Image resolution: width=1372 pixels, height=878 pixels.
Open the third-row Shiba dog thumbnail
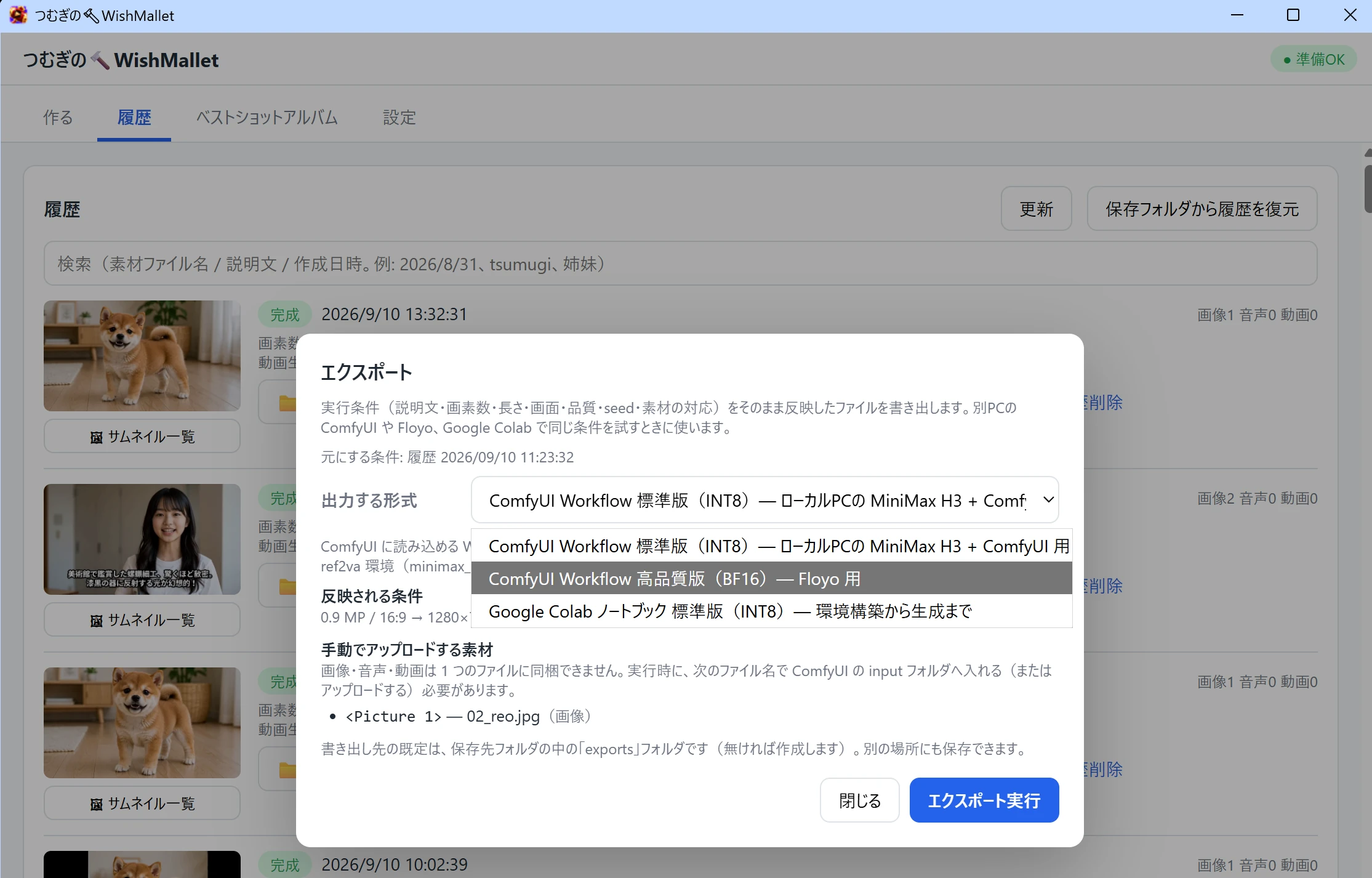(x=142, y=723)
